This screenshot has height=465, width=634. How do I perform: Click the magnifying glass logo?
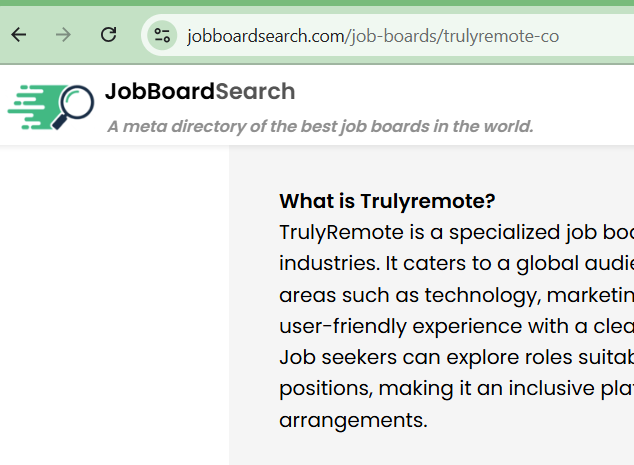pyautogui.click(x=72, y=106)
